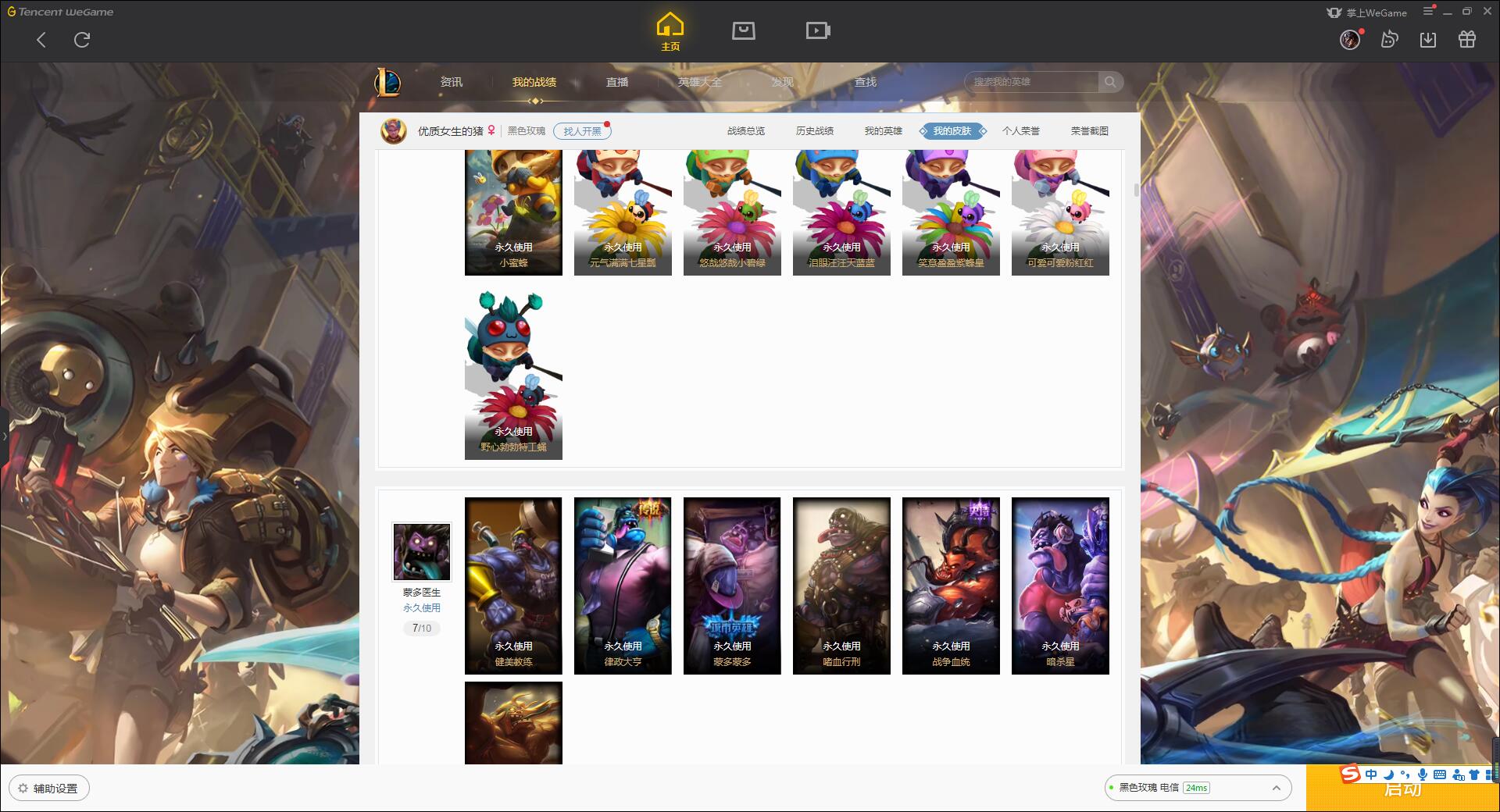
Task: Click the 7/10 skin count badge
Action: [422, 628]
